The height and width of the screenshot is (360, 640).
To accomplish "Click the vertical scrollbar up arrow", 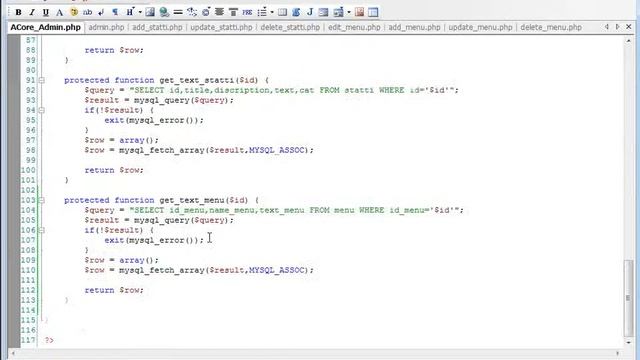I will click(629, 41).
